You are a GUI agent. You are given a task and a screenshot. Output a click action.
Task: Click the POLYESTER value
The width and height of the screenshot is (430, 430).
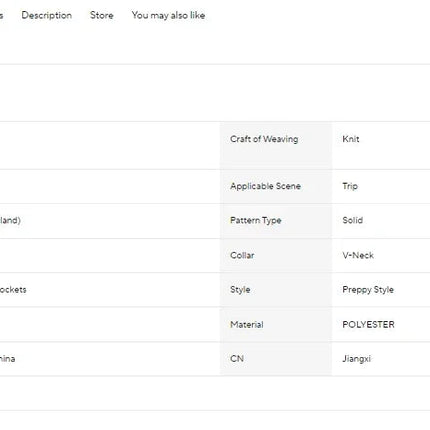pyautogui.click(x=368, y=324)
